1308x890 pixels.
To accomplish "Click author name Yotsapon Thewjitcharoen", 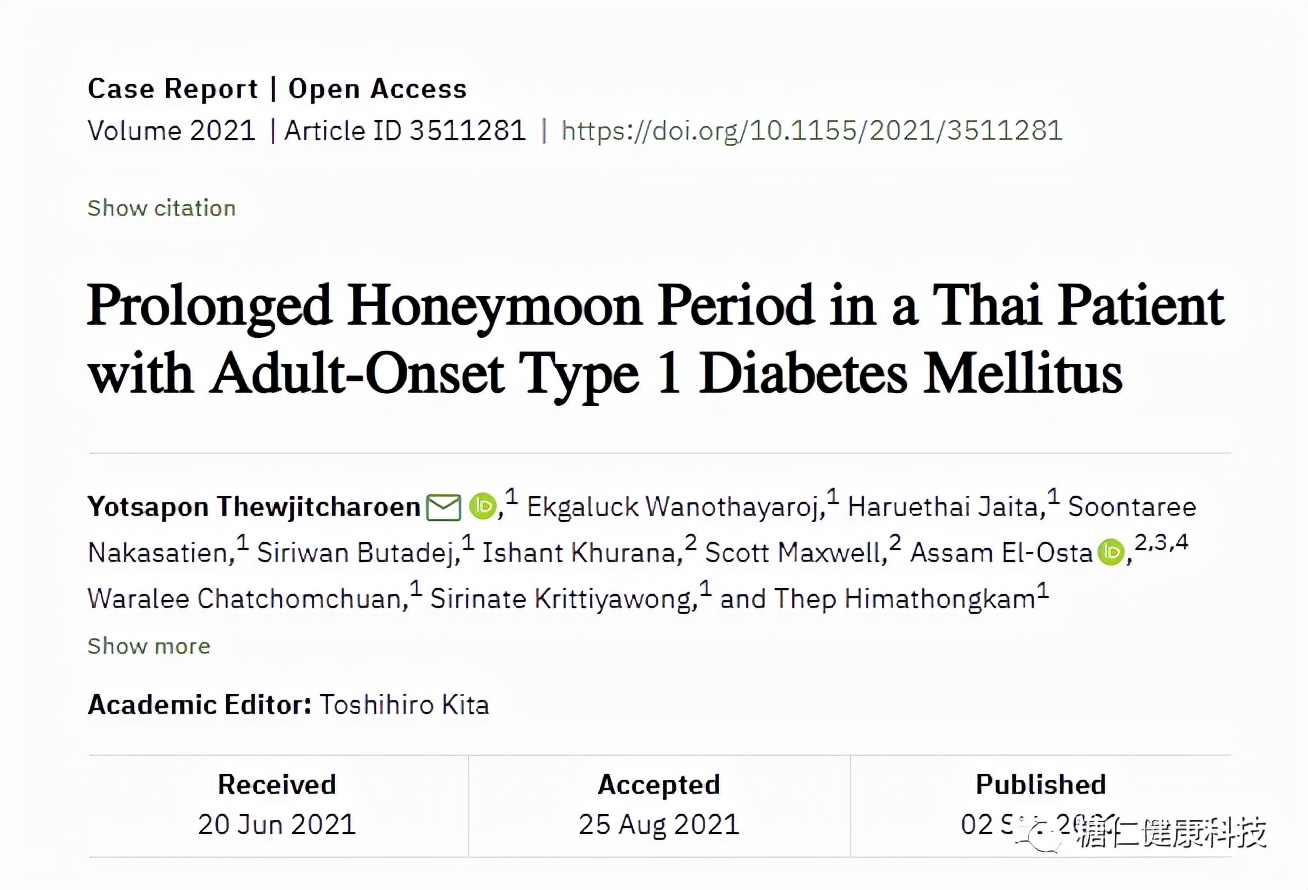I will (x=254, y=507).
